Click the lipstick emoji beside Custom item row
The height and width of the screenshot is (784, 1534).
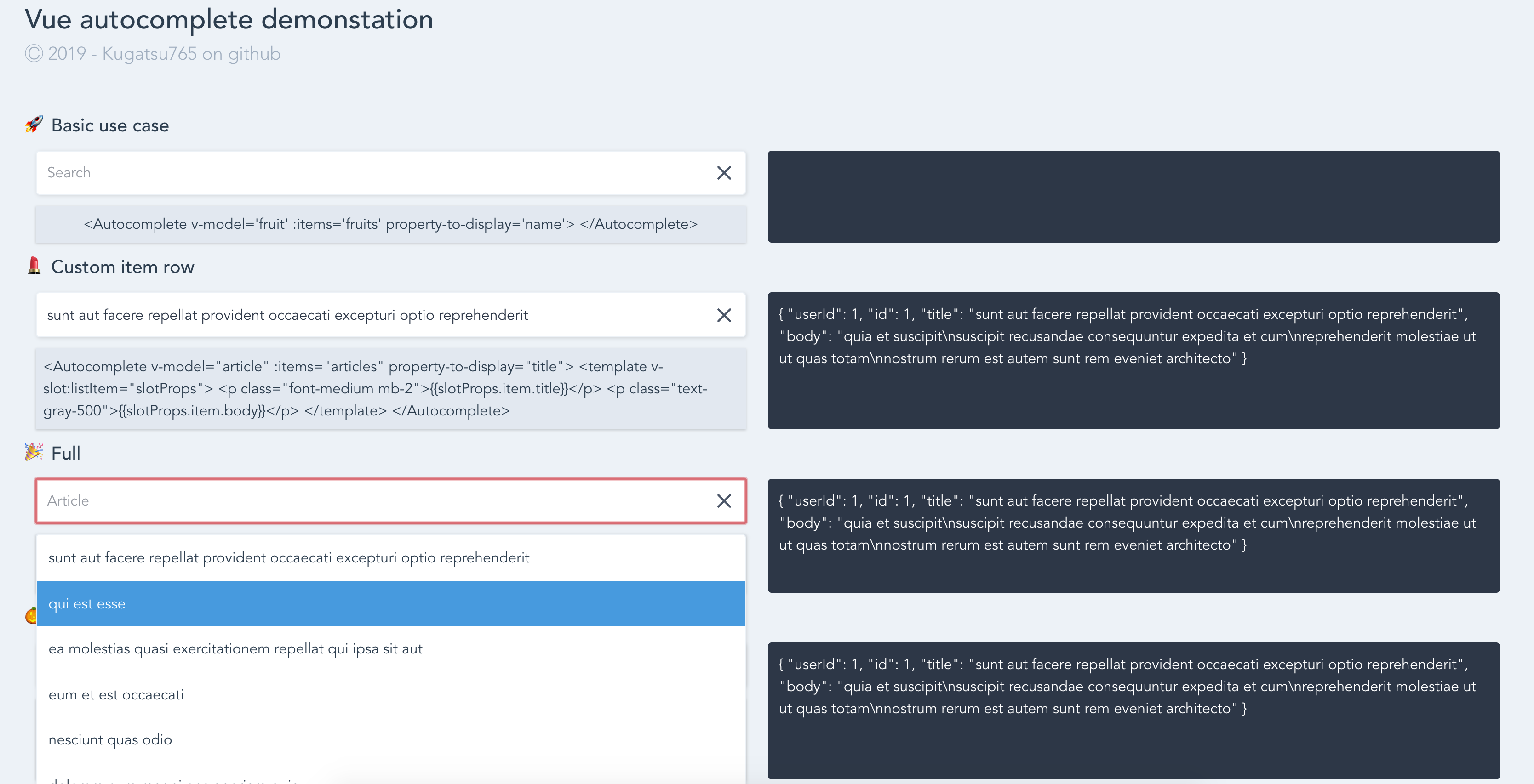34,266
